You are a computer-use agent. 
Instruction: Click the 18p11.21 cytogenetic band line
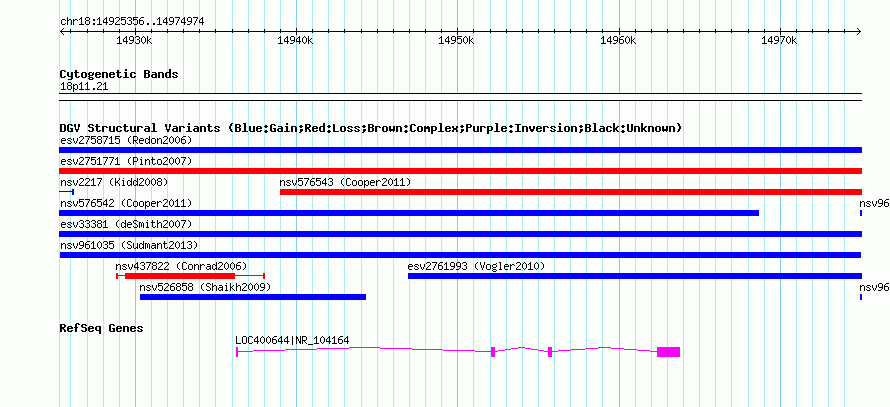click(460, 97)
